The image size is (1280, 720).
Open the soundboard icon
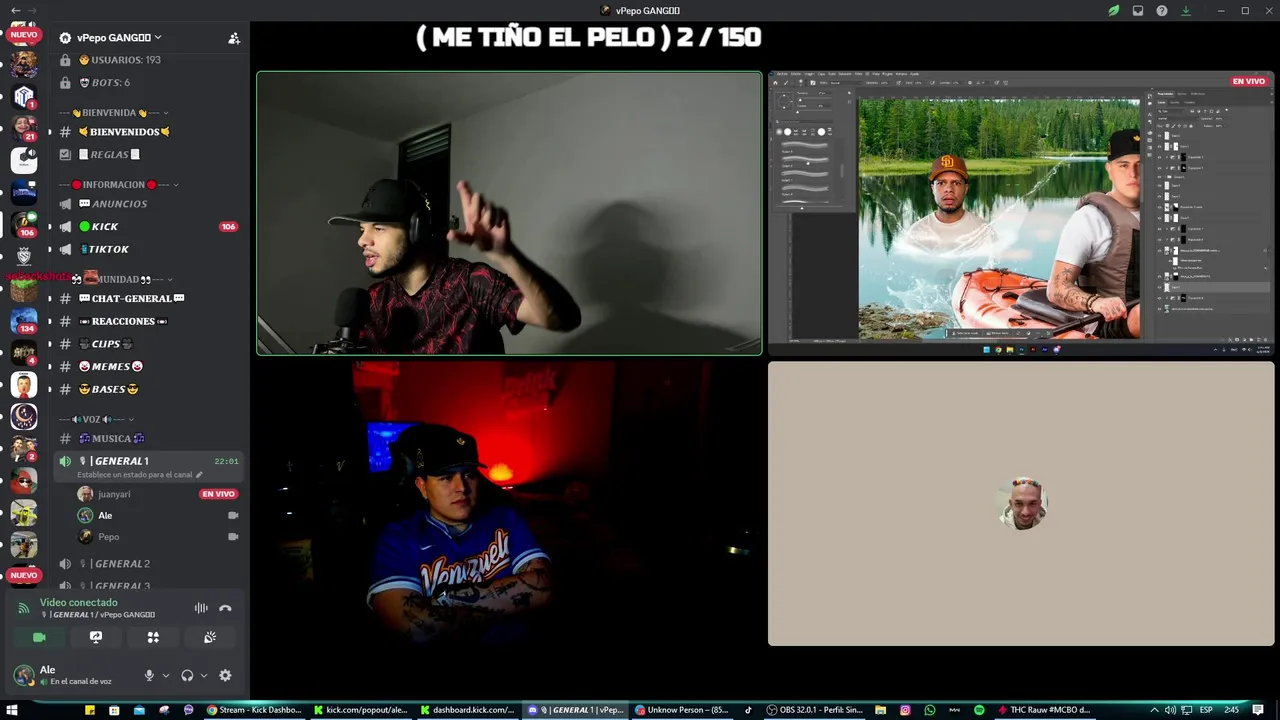(210, 637)
